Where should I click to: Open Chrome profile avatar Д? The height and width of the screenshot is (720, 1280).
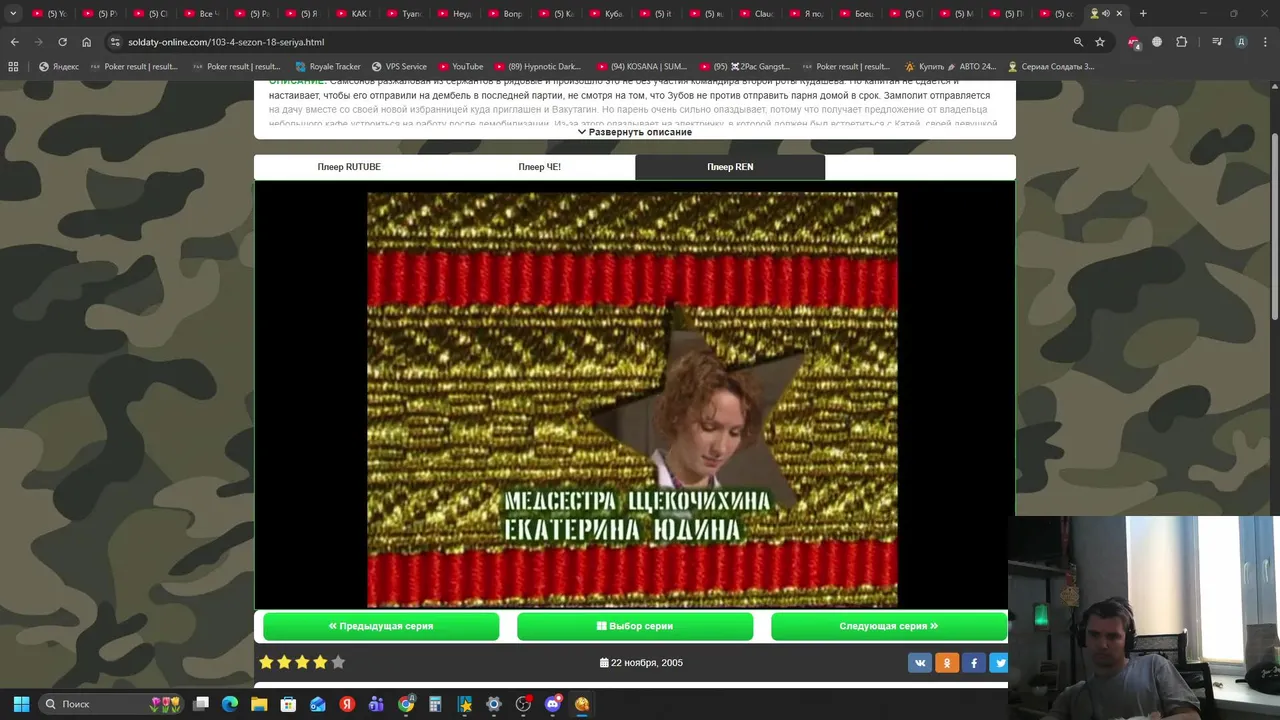coord(1241,42)
